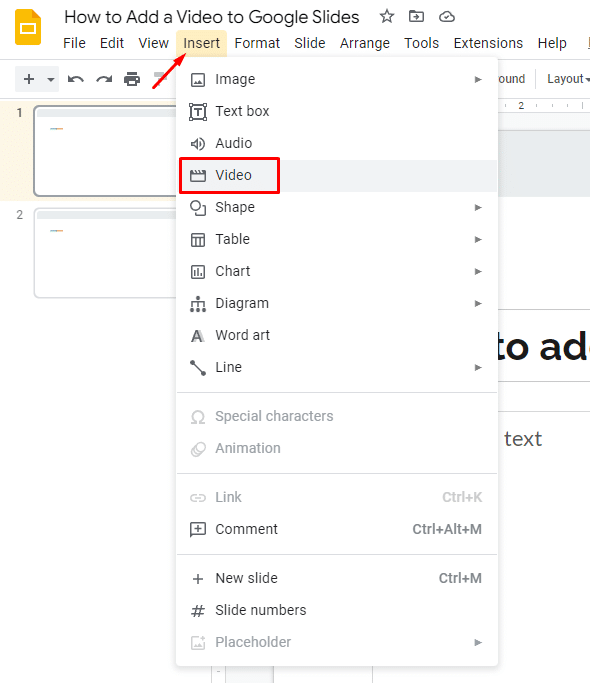Click the Image menu item icon

click(x=198, y=80)
